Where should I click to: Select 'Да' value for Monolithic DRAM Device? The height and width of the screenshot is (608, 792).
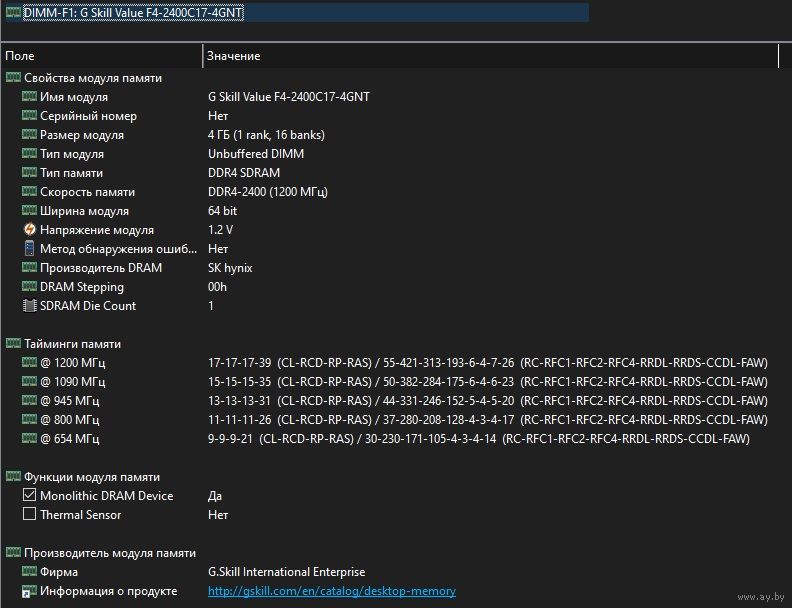215,496
